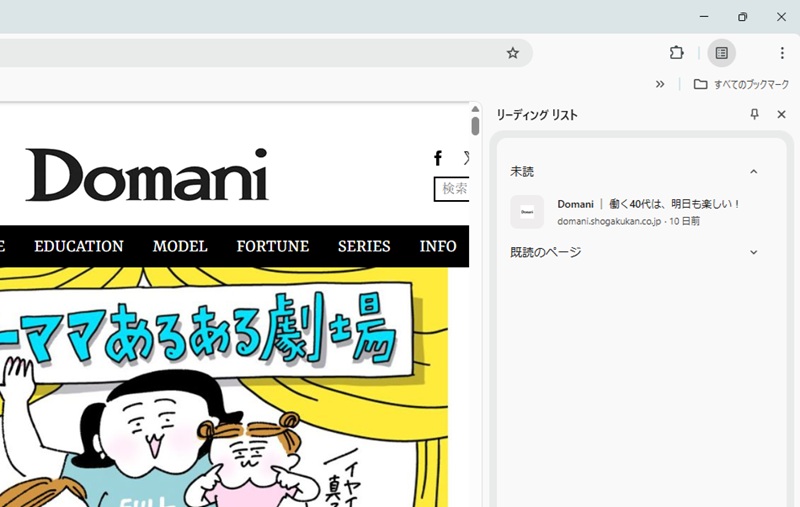
Task: Restore down the Chrome window
Action: 742,16
